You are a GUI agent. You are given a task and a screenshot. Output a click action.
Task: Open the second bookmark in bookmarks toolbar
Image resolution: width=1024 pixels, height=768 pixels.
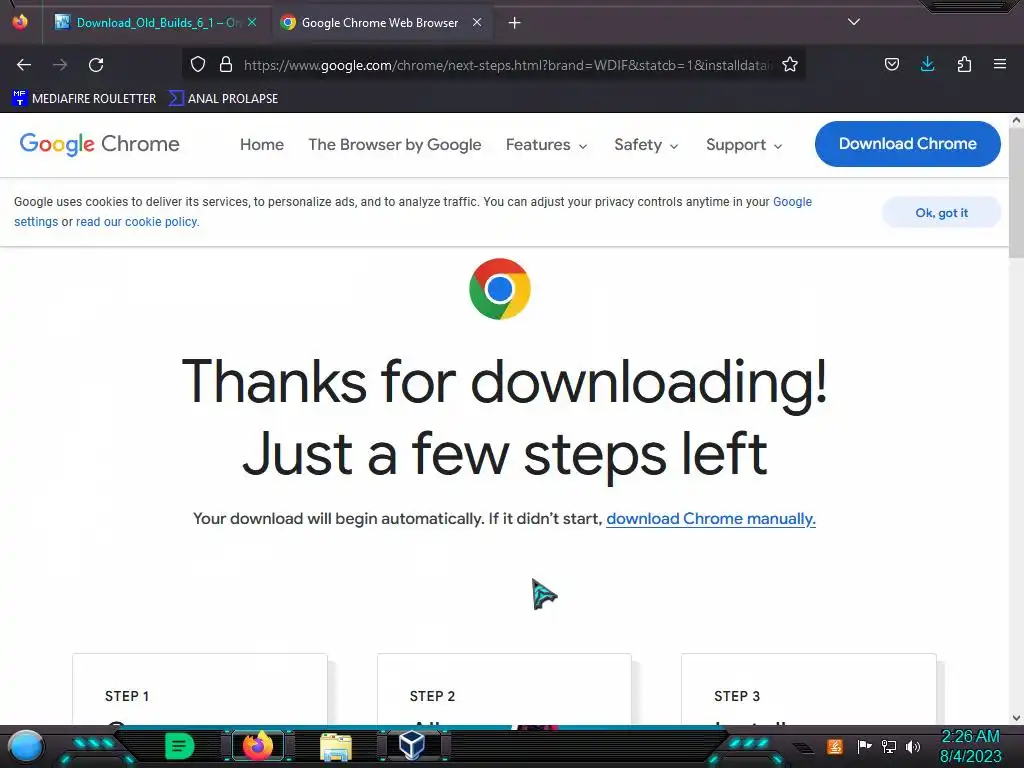click(223, 99)
